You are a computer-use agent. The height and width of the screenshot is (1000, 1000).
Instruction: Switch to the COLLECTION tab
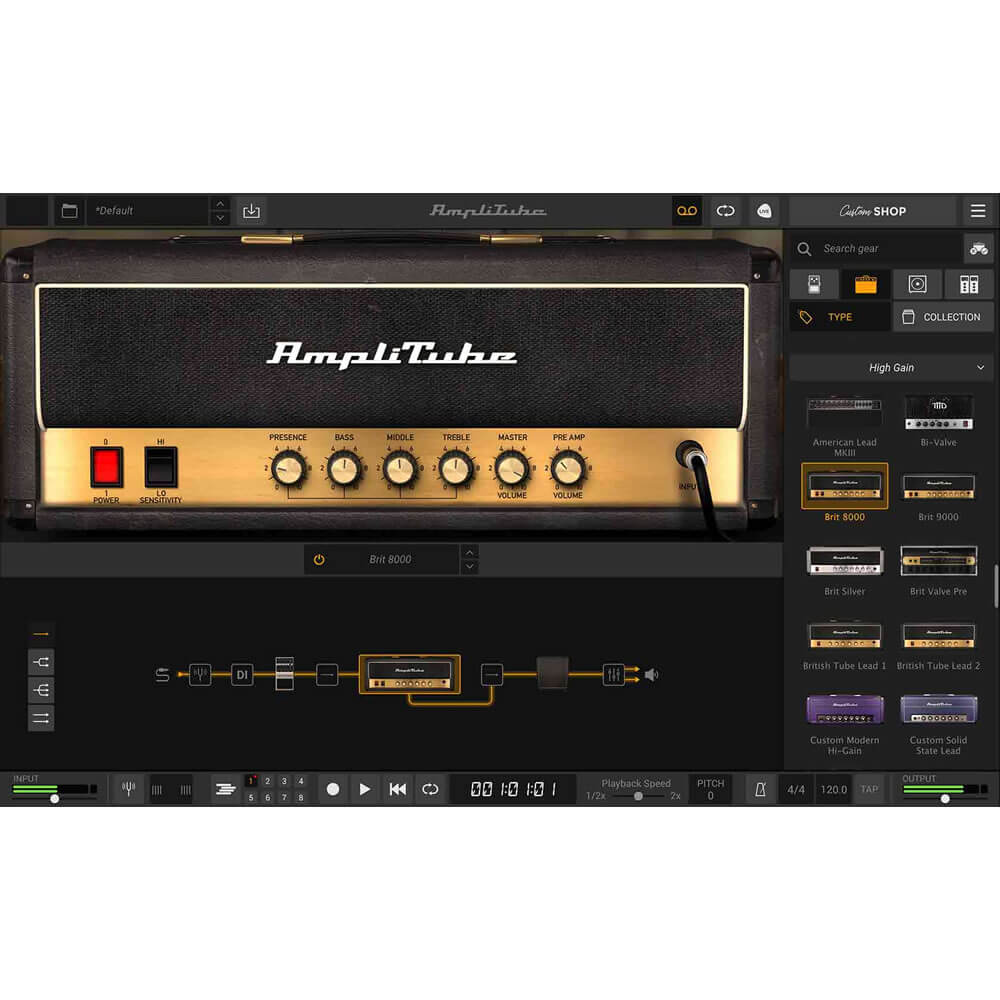pos(942,316)
